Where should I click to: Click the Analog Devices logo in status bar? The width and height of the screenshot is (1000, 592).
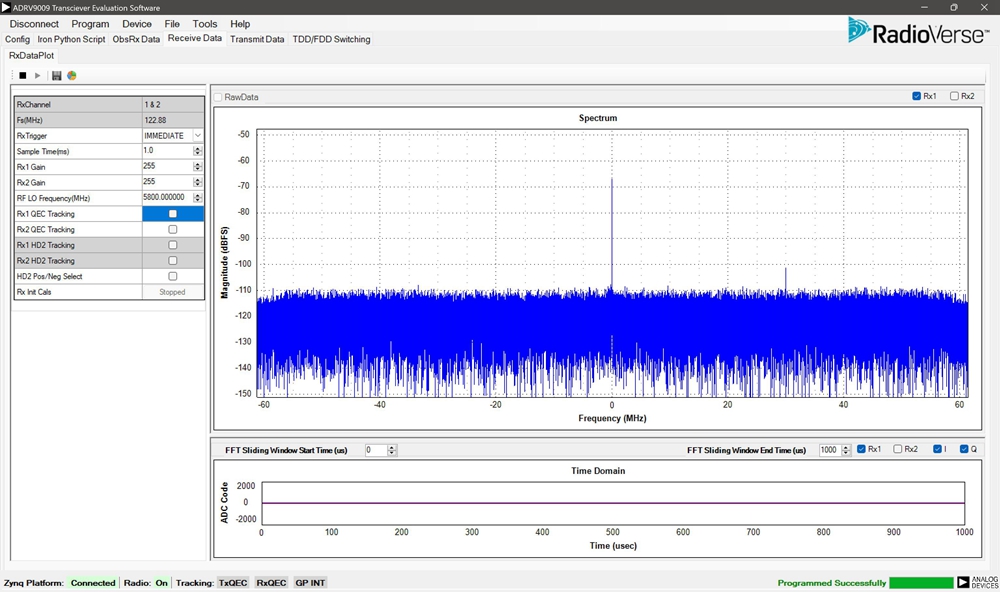(976, 582)
